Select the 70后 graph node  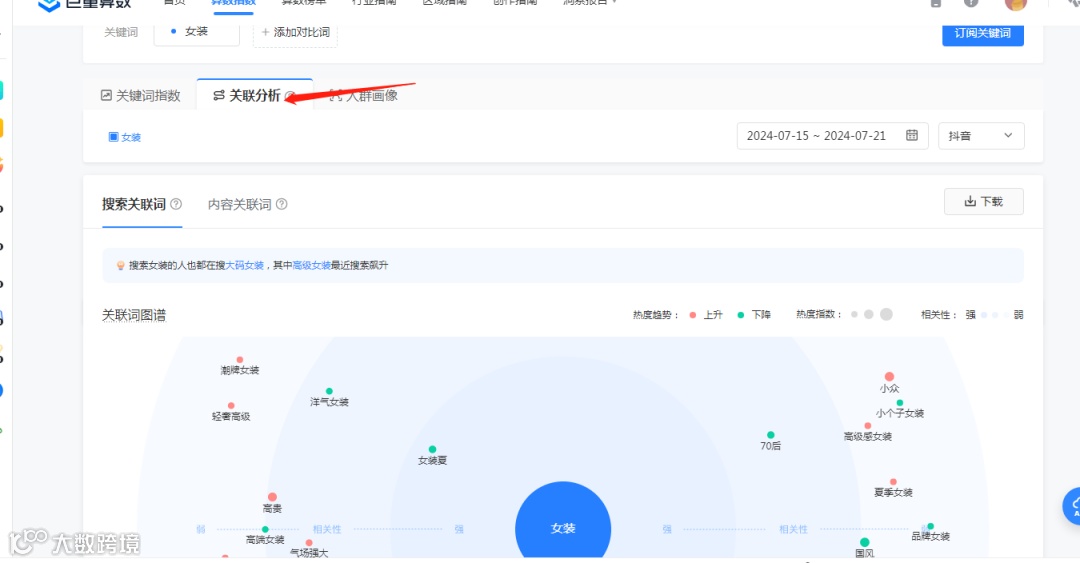pyautogui.click(x=771, y=435)
